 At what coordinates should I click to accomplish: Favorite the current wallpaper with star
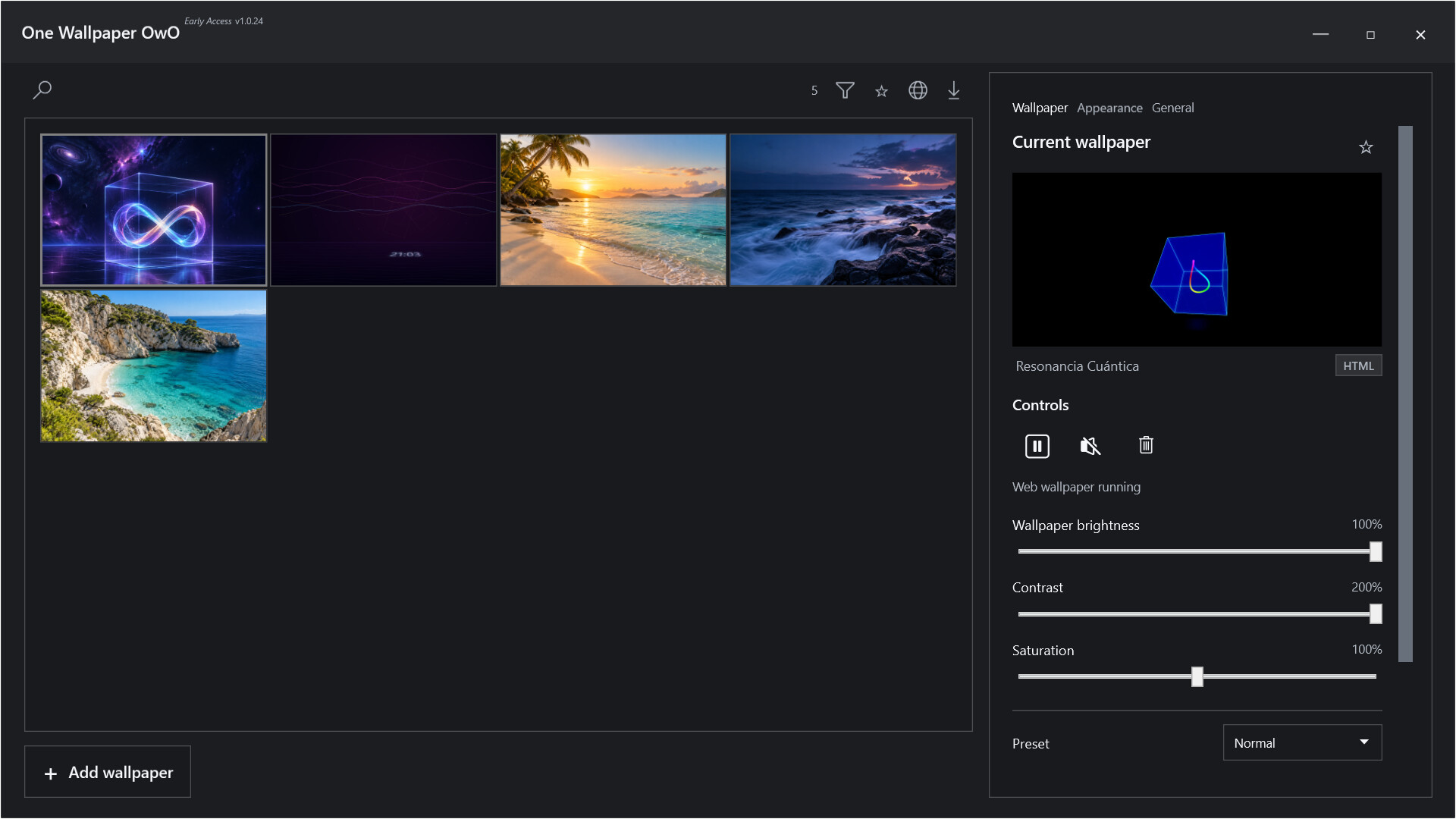coord(1366,147)
